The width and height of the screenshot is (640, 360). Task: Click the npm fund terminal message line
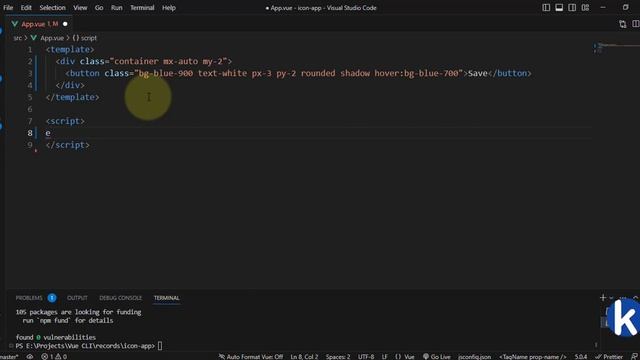coord(68,320)
